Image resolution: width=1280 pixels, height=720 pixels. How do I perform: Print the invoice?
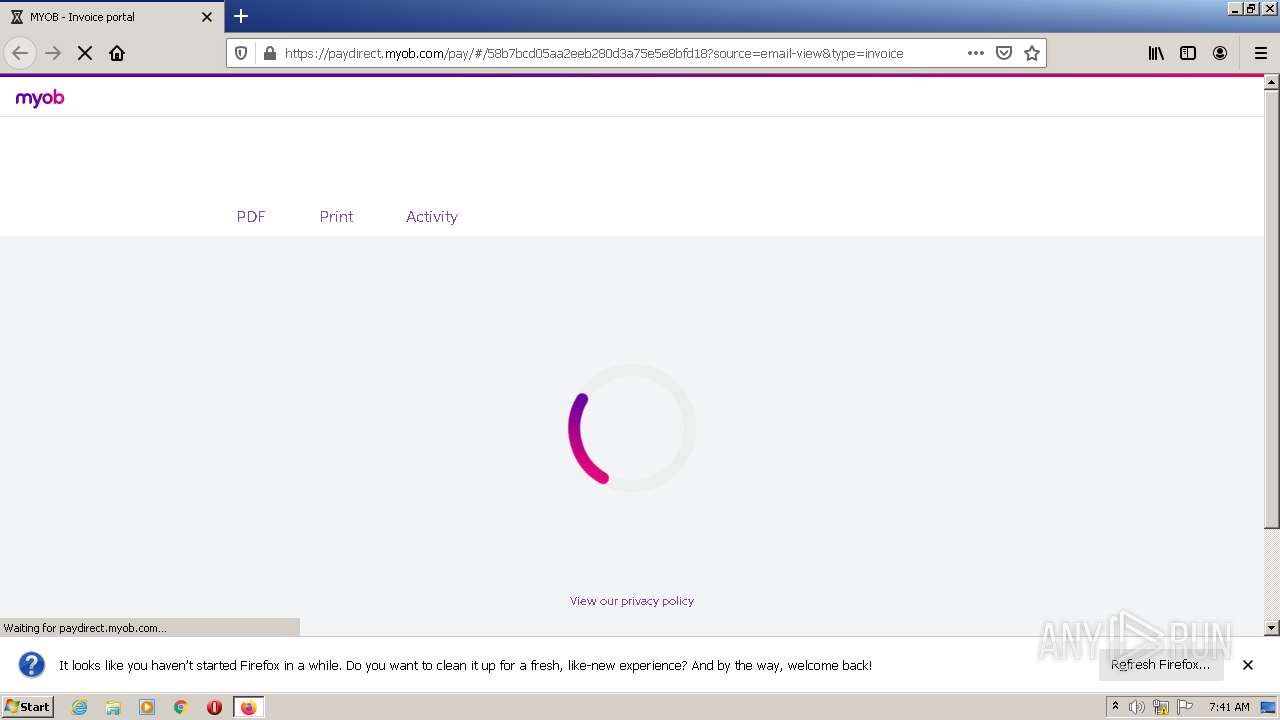tap(336, 216)
